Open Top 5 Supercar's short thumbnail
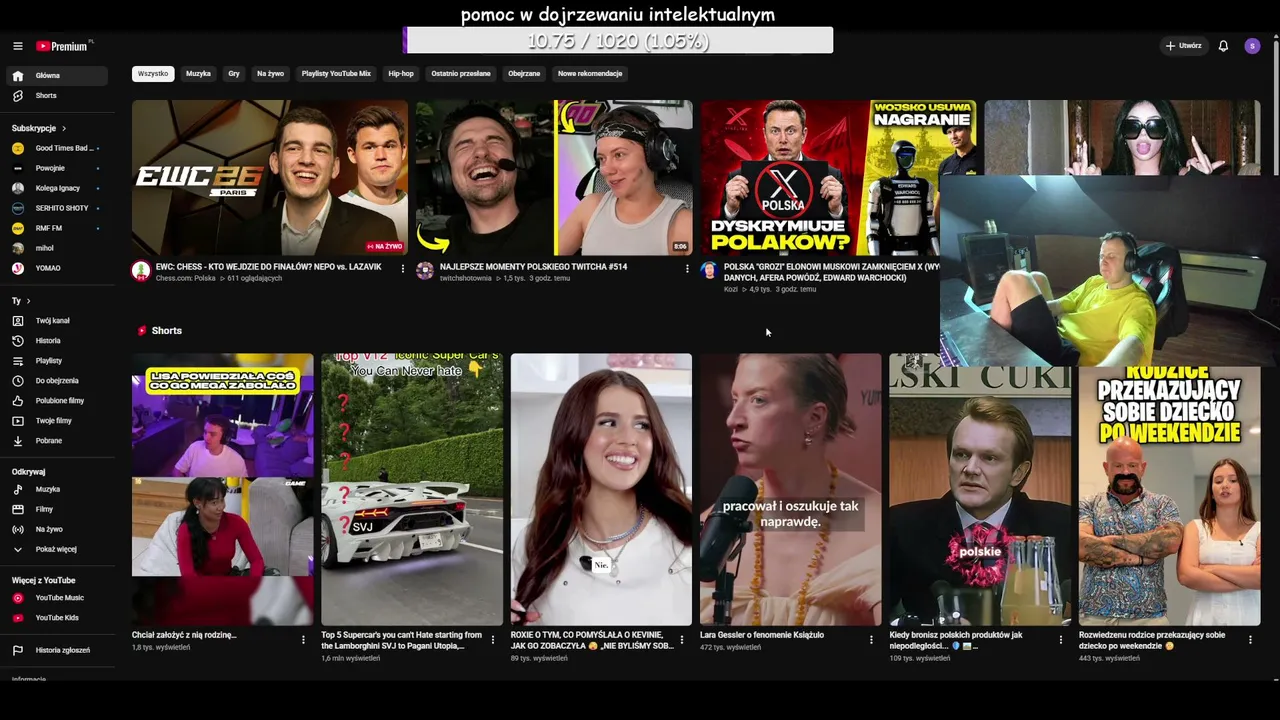 tap(412, 490)
